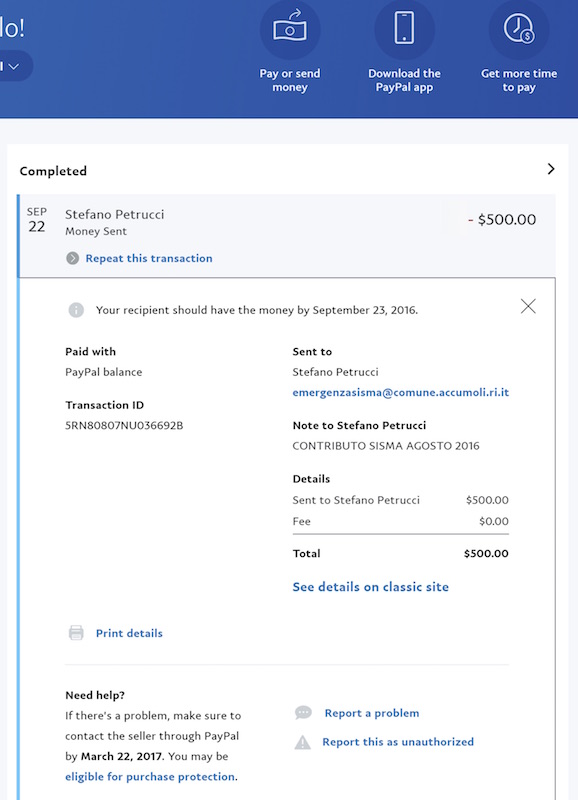The width and height of the screenshot is (578, 800).
Task: Open eligible for purchase protection link
Action: point(150,777)
